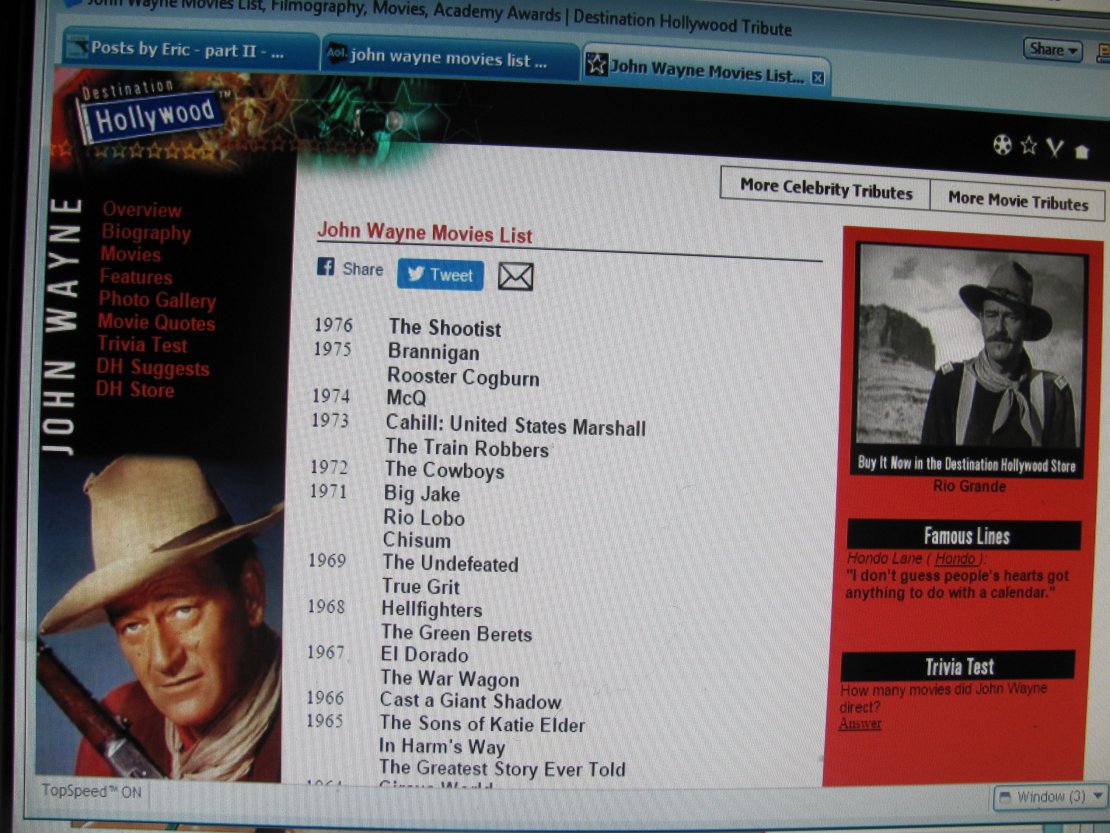Open the DH Store link

click(135, 389)
